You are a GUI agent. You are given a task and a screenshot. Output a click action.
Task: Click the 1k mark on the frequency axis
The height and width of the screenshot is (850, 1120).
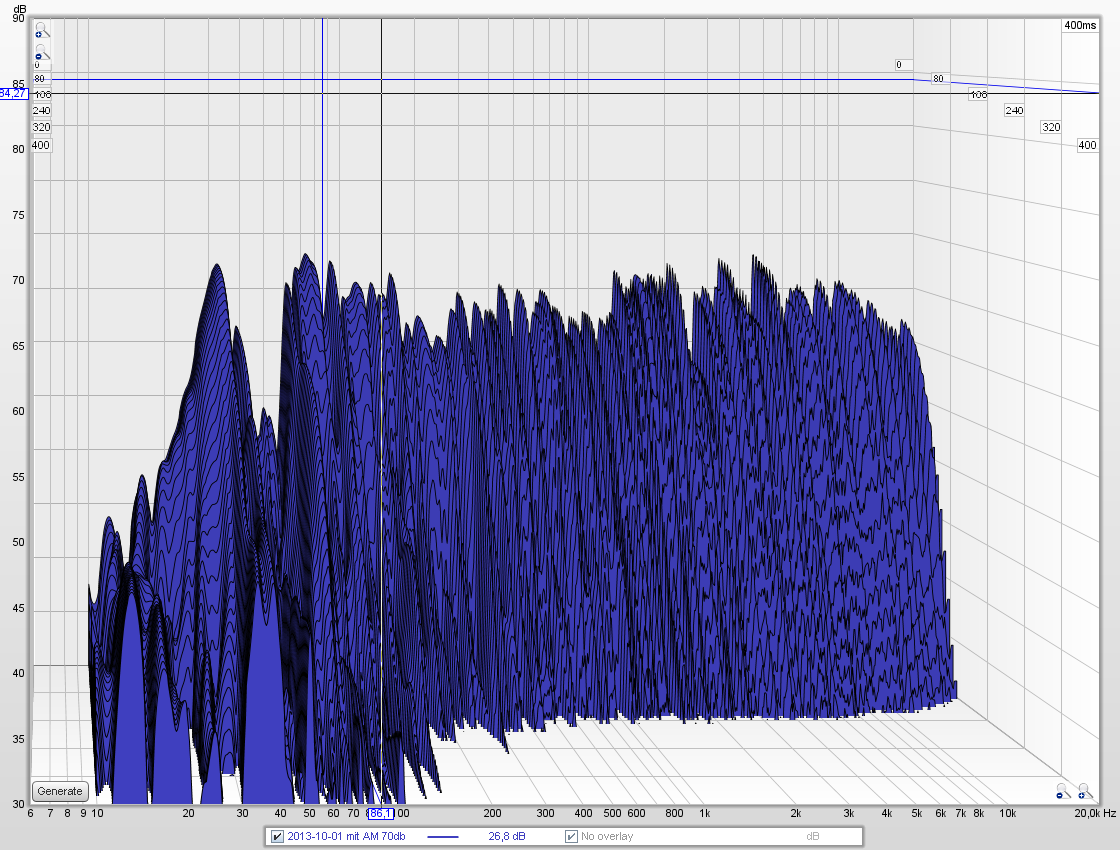coord(704,813)
